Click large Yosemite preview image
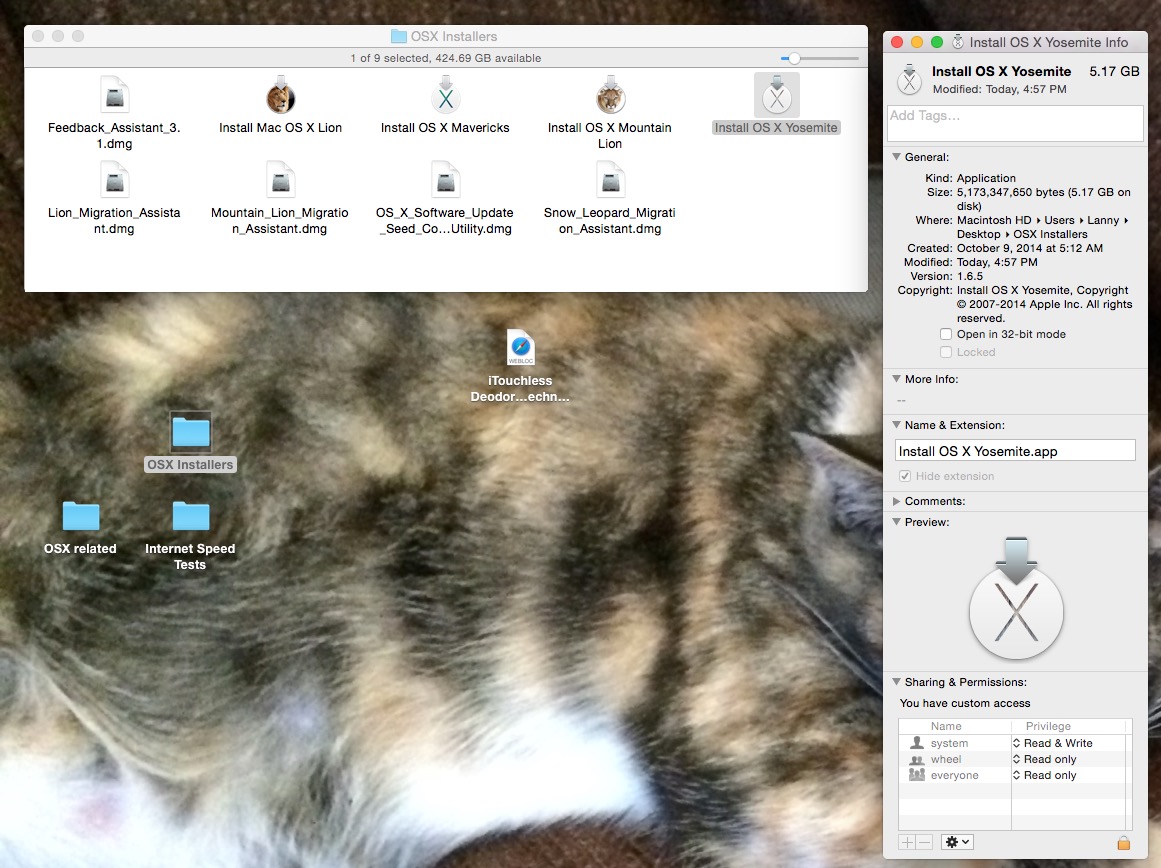 coord(1016,598)
